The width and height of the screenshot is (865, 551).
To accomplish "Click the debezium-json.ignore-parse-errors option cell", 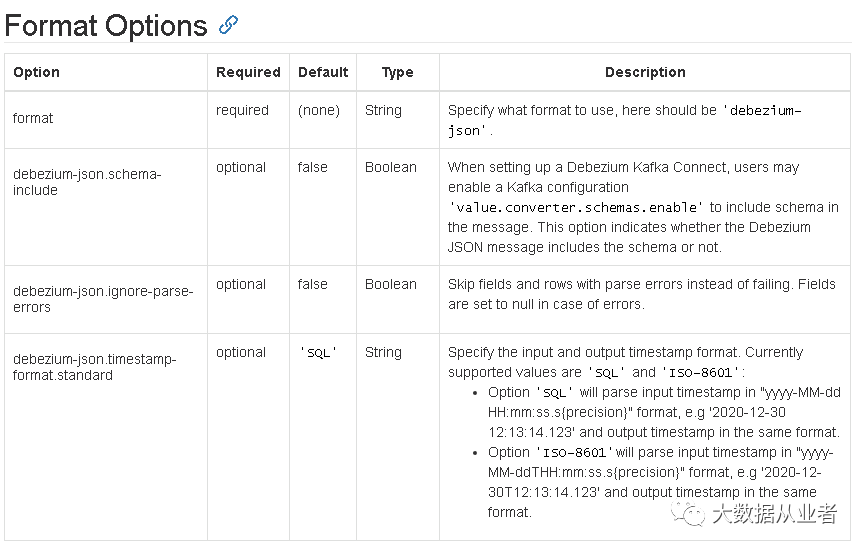I will pos(103,299).
